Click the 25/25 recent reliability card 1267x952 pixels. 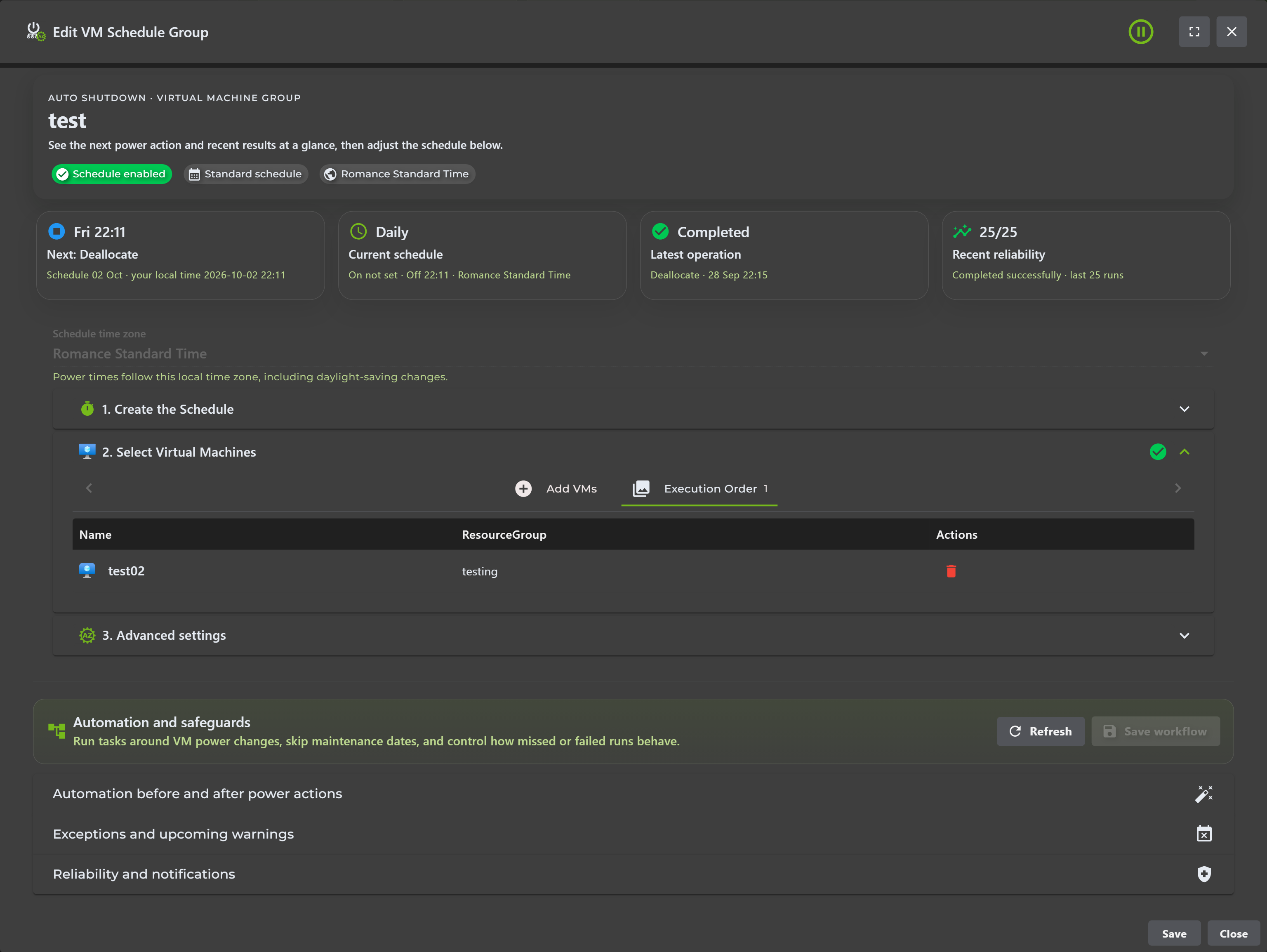[1086, 255]
